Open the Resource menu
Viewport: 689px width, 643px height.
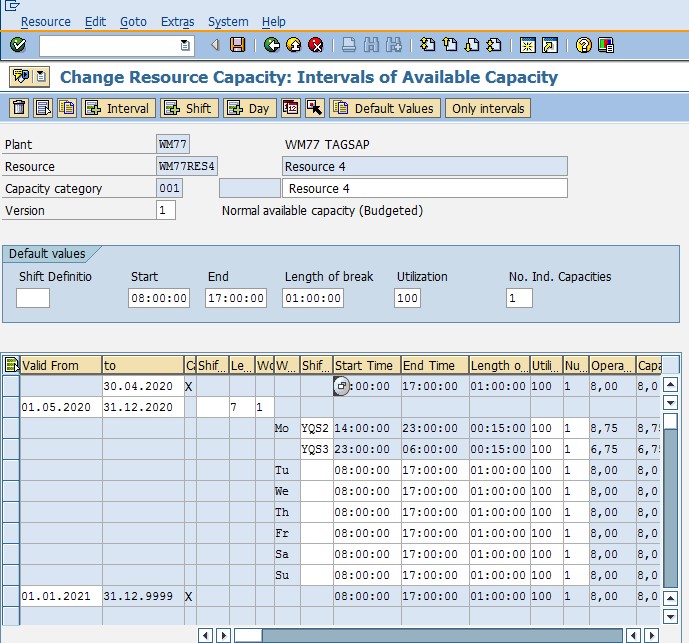46,22
